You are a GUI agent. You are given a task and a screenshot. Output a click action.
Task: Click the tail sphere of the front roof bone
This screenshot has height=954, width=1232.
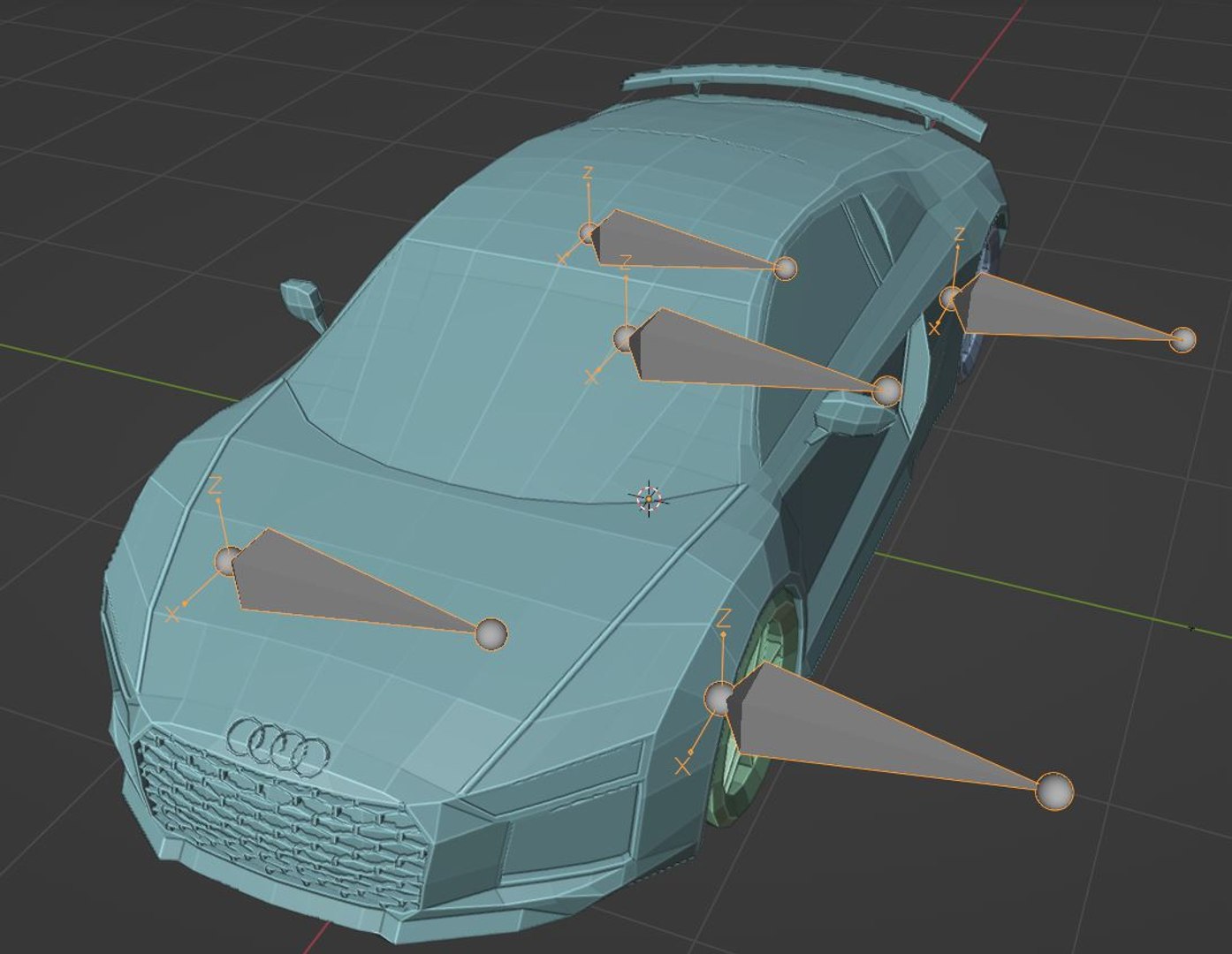pos(886,390)
